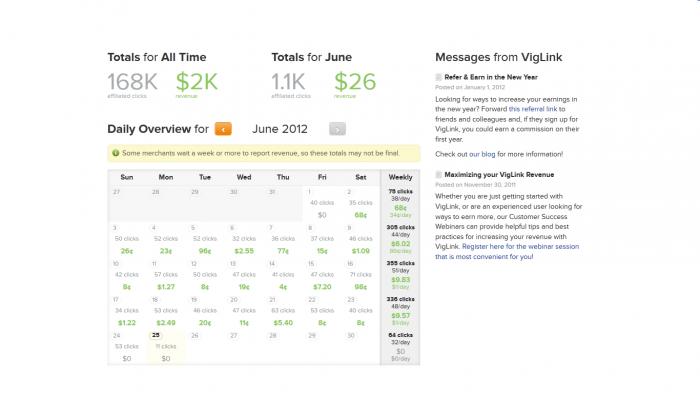
Task: Open the Register here webinar session link
Action: [x=507, y=252]
